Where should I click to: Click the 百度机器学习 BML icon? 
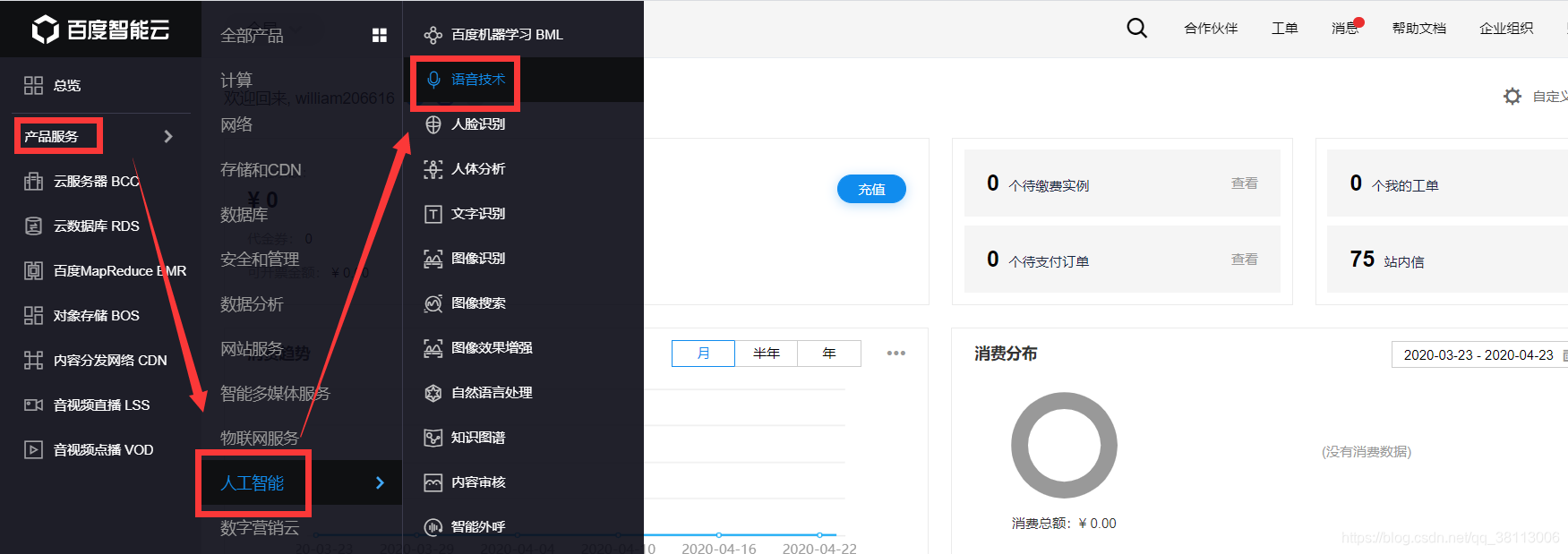(x=433, y=35)
